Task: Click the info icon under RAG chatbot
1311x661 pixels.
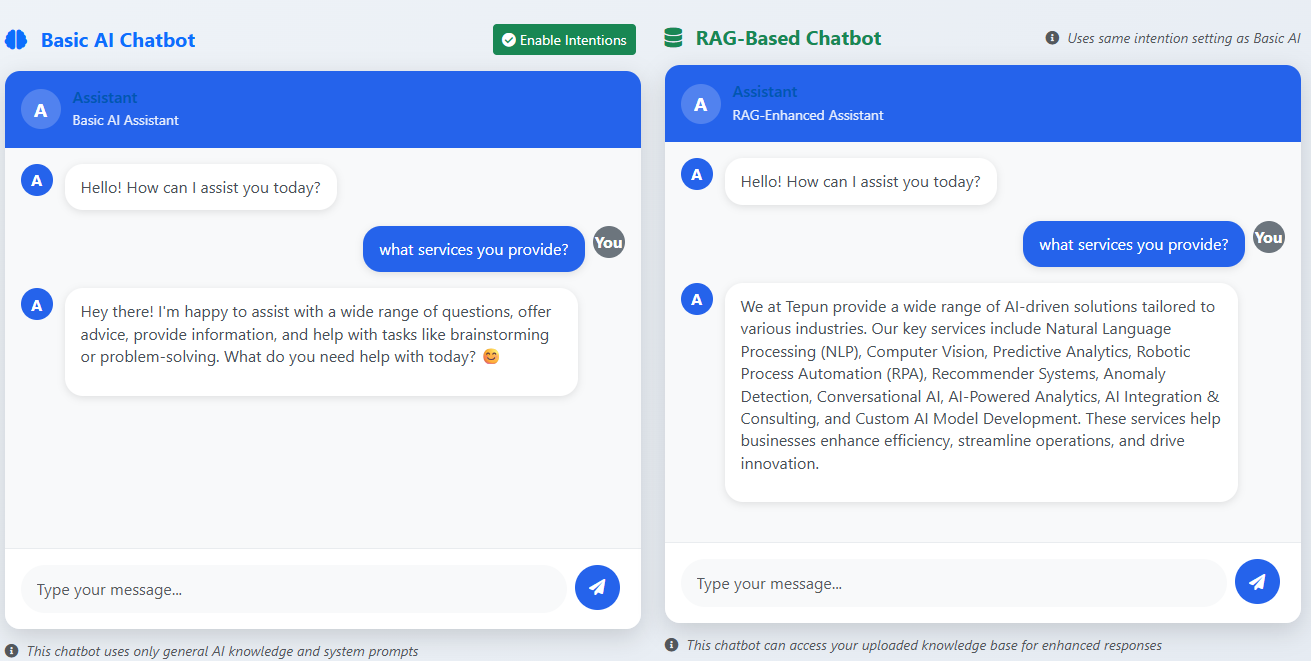Action: click(672, 645)
